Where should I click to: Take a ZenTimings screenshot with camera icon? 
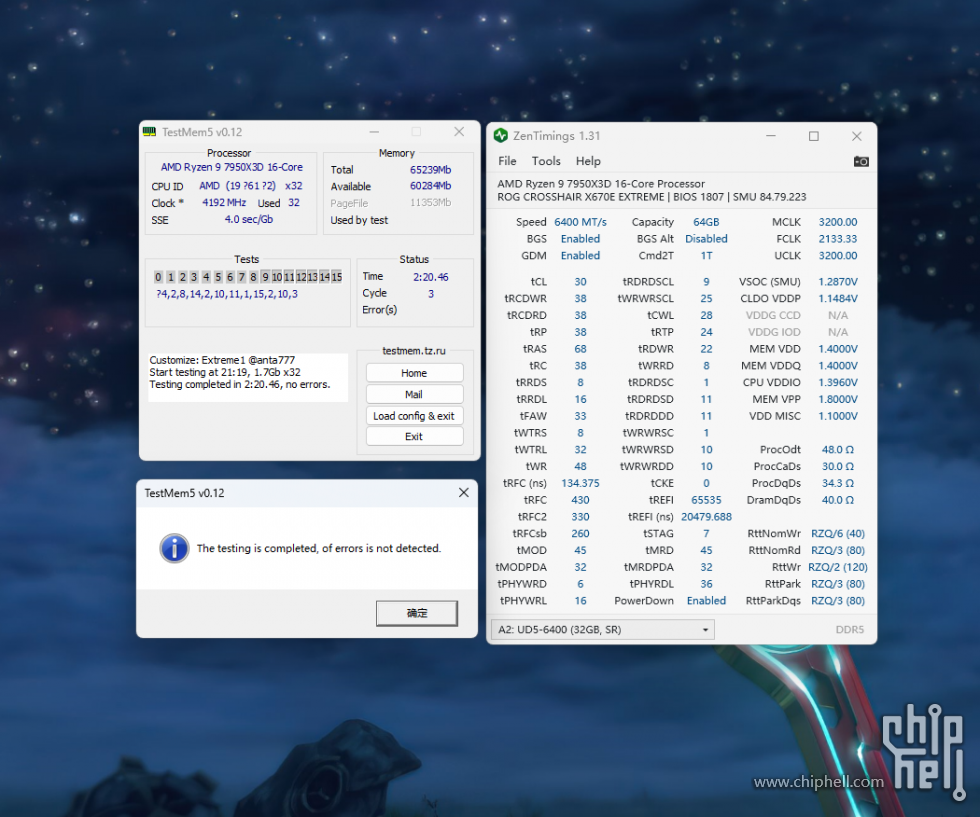[861, 161]
